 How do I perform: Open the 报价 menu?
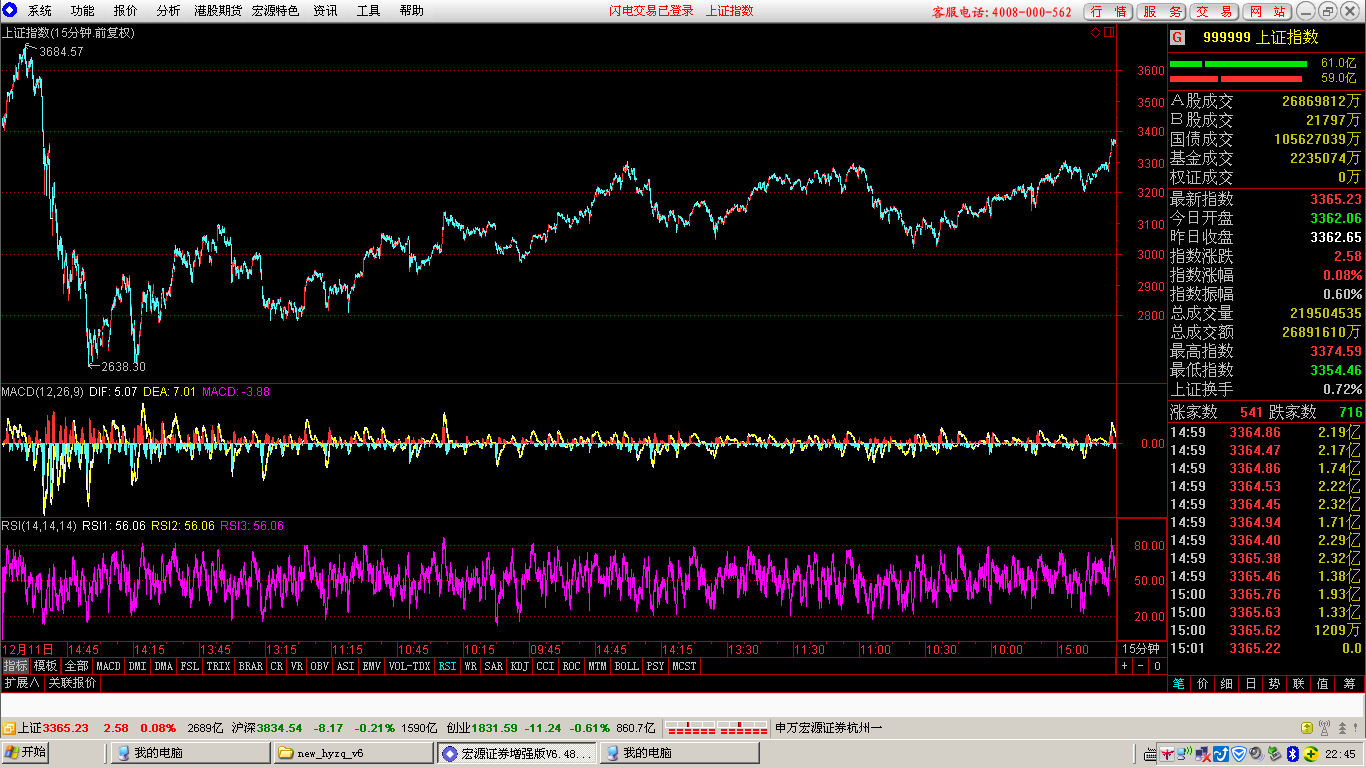click(126, 11)
